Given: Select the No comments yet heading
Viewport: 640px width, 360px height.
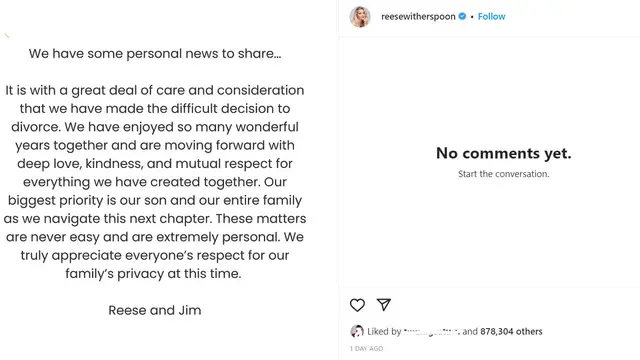Looking at the screenshot, I should pyautogui.click(x=503, y=153).
